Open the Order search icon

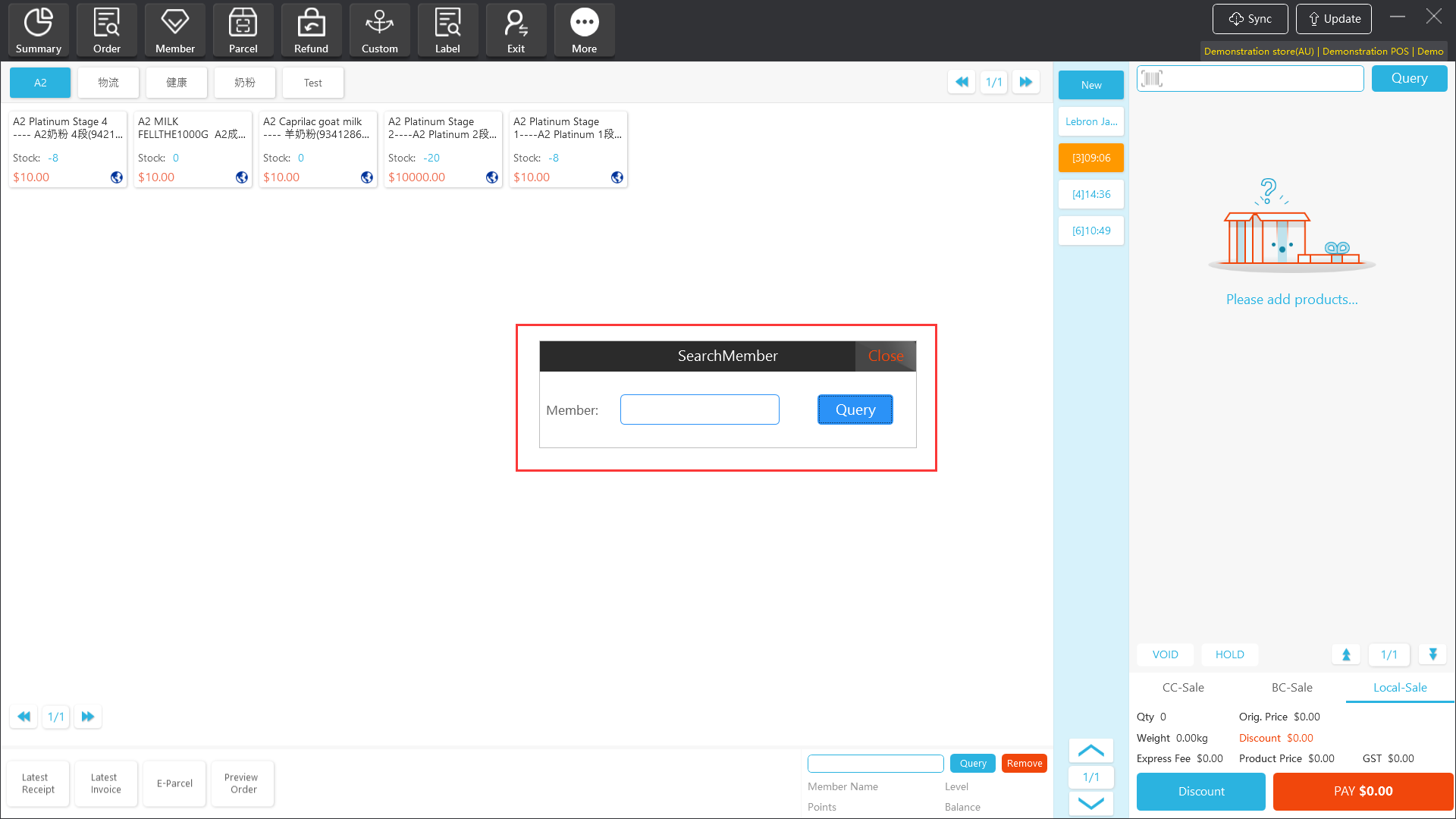coord(106,30)
